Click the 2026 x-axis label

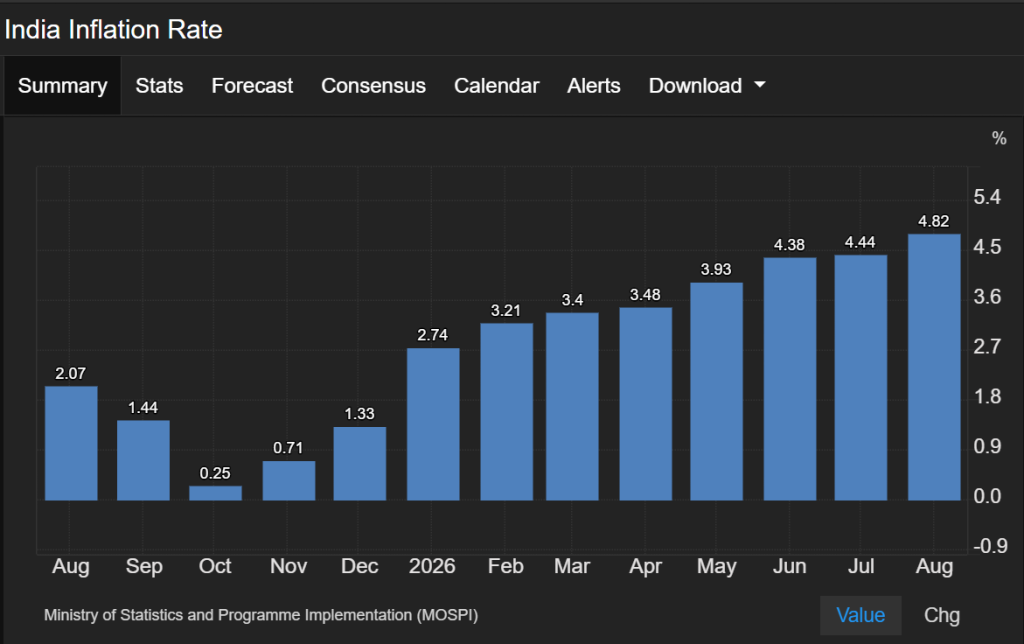click(x=432, y=566)
